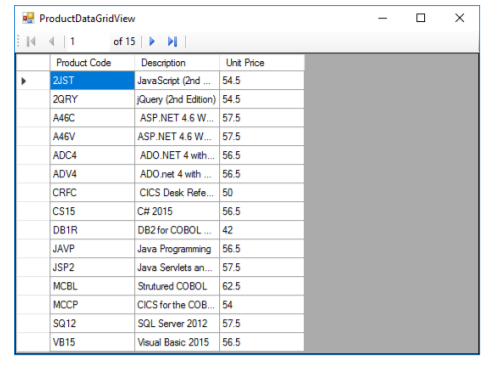Click the 'of 15' record count label

coord(124,42)
